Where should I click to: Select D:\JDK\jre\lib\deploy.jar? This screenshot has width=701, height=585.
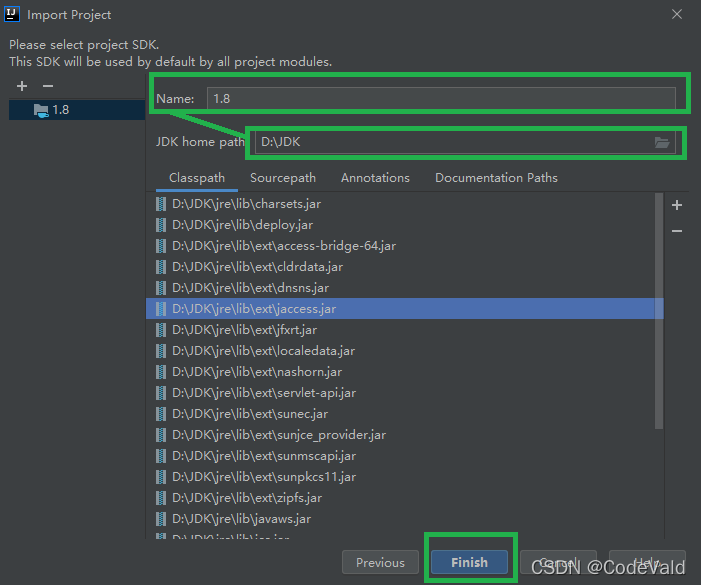404,225
